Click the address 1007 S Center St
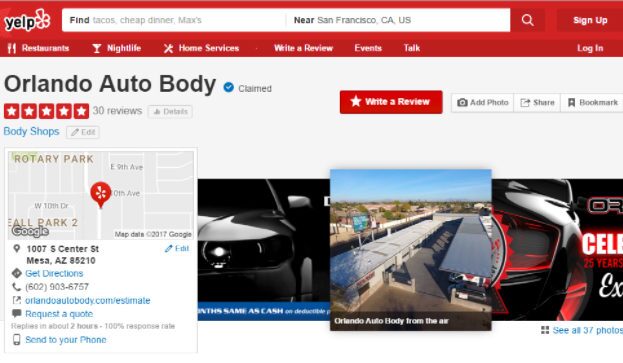The height and width of the screenshot is (363, 623). (x=62, y=249)
